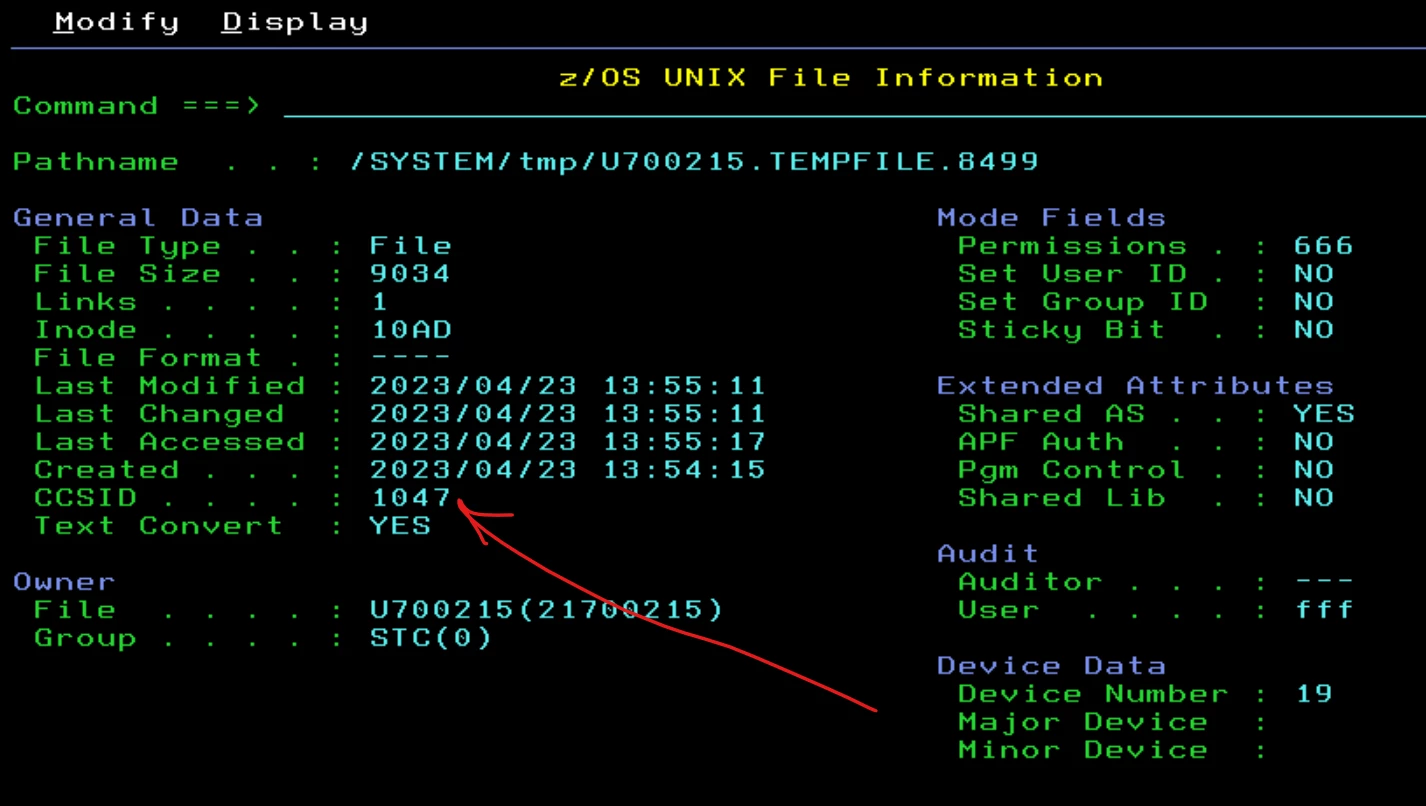
Task: Click the Auditor value dashes
Action: pyautogui.click(x=1323, y=581)
